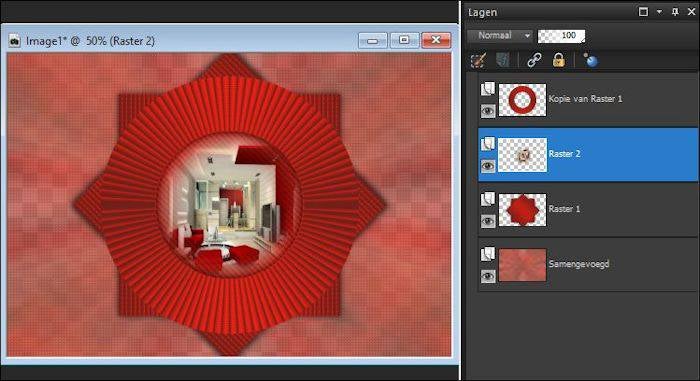Click the edit selection brush icon in Lagen
Image resolution: width=700 pixels, height=381 pixels.
479,60
